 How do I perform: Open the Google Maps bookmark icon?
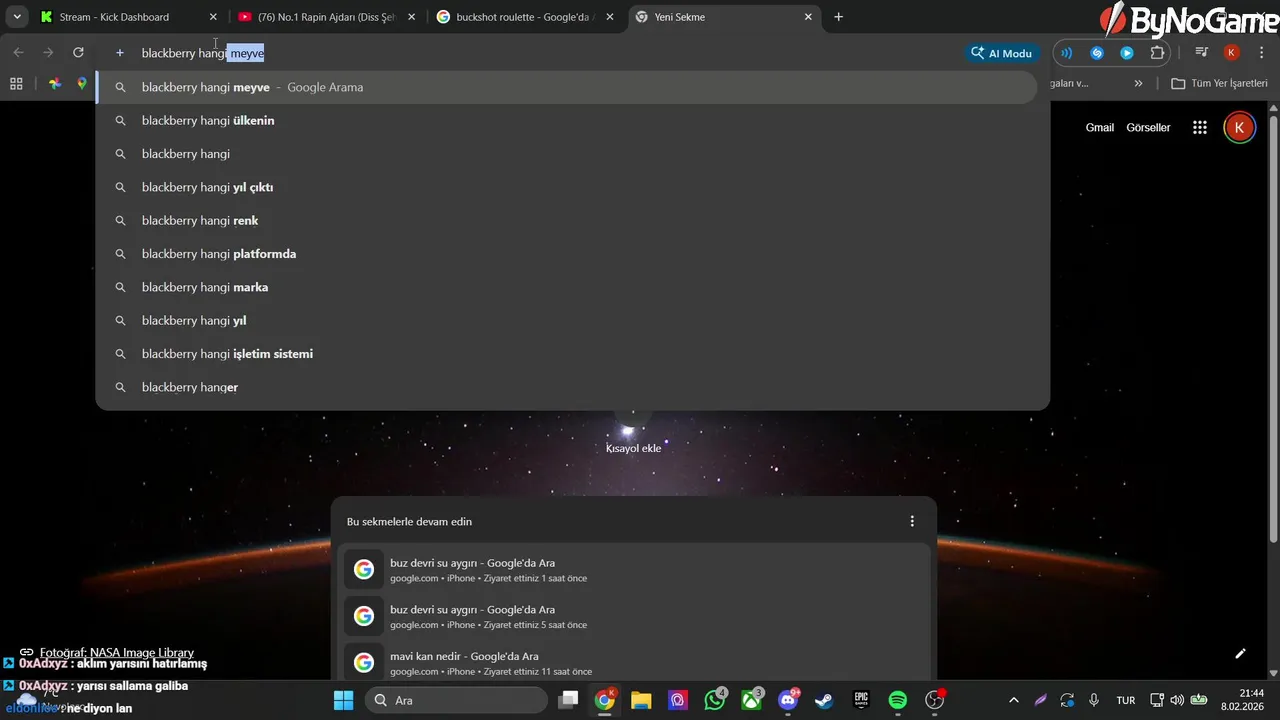tap(82, 84)
